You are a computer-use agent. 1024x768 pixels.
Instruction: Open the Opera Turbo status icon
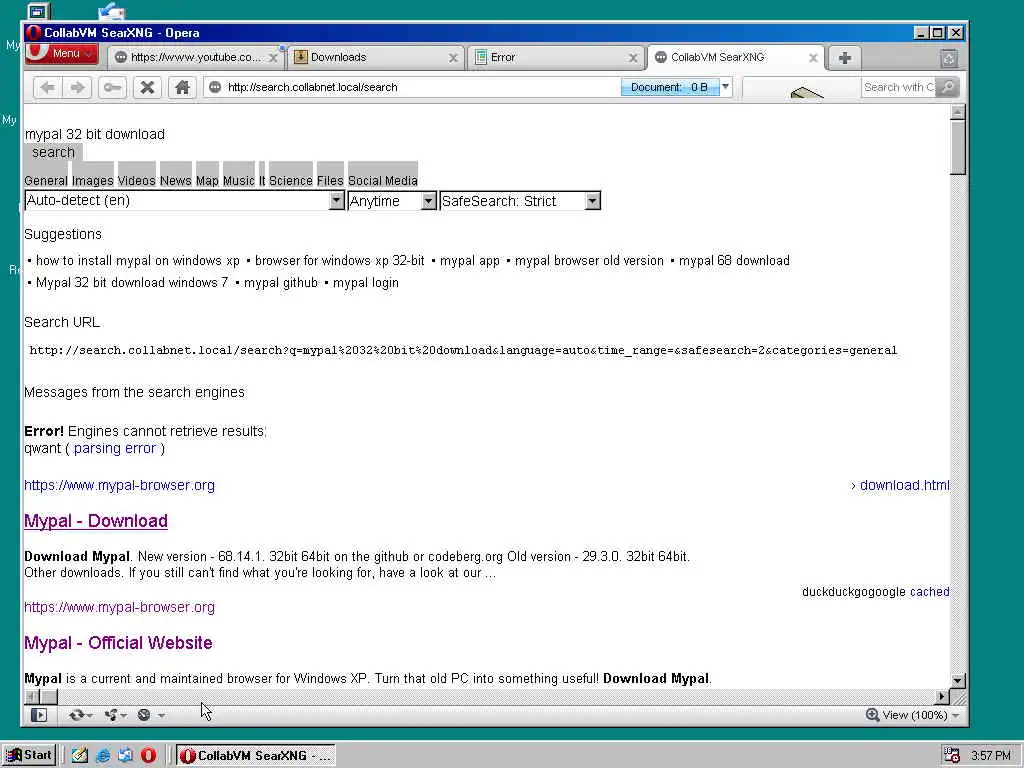coord(150,715)
